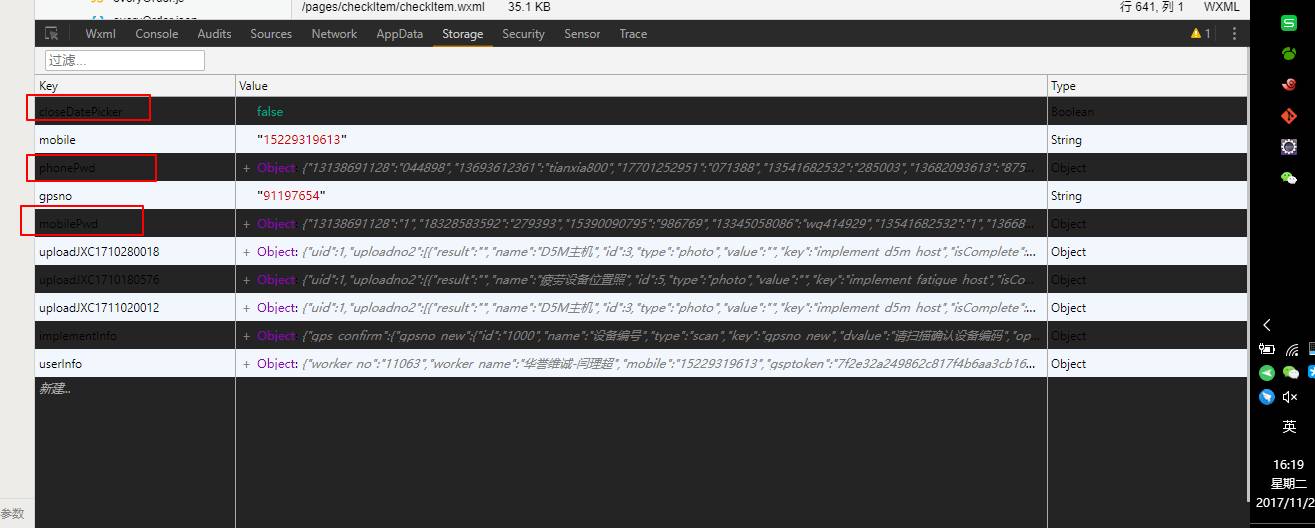Select the gpsno key cell
This screenshot has width=1315, height=528.
136,196
